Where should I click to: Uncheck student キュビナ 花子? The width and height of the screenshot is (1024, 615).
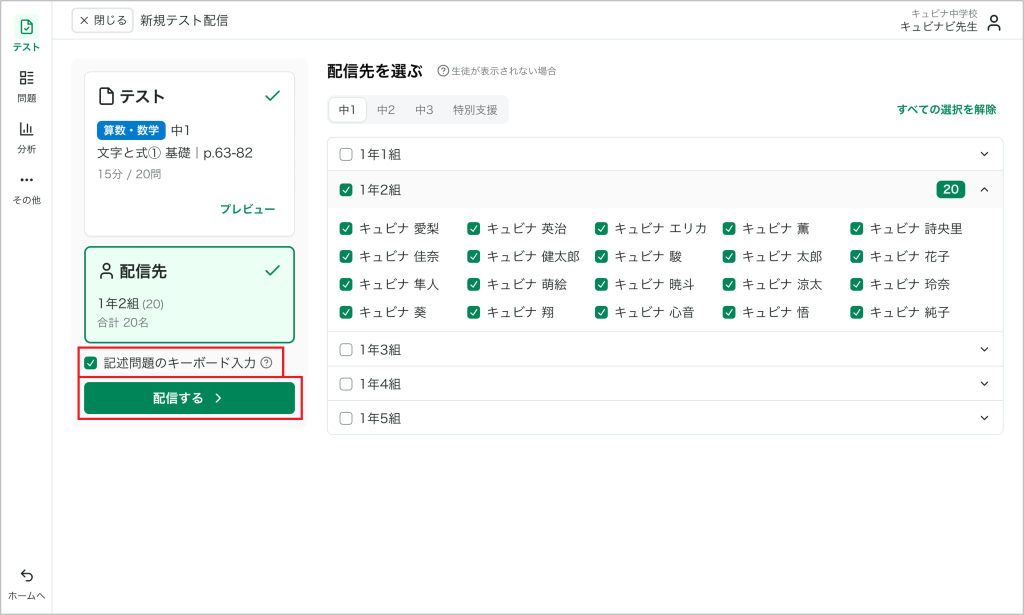[857, 257]
